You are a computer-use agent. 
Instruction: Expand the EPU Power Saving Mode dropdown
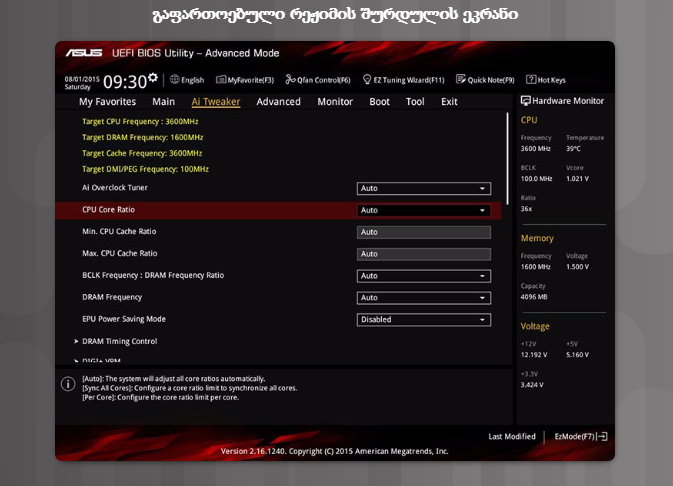click(424, 320)
